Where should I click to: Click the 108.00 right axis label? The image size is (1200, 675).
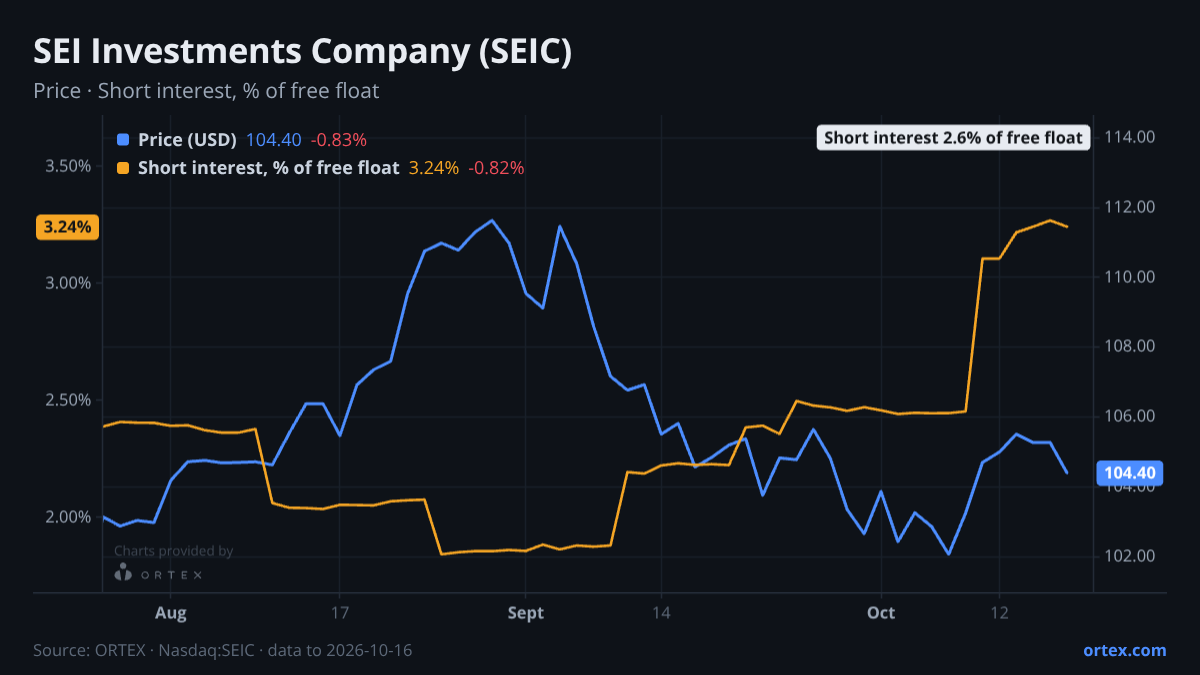coord(1130,346)
